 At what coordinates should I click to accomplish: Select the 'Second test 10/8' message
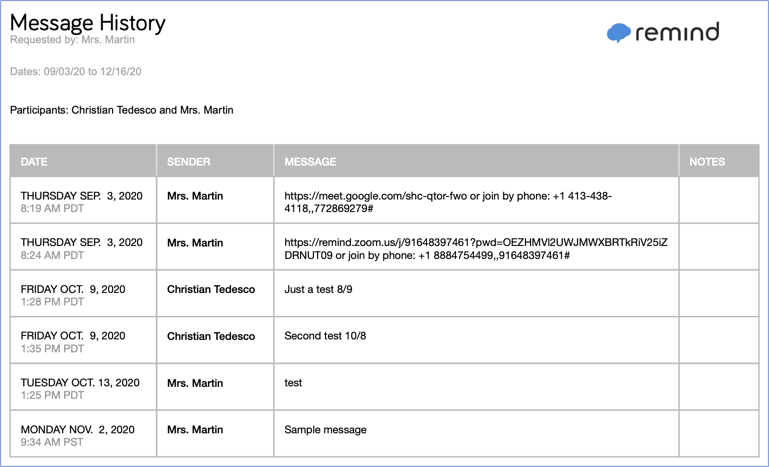pos(325,336)
